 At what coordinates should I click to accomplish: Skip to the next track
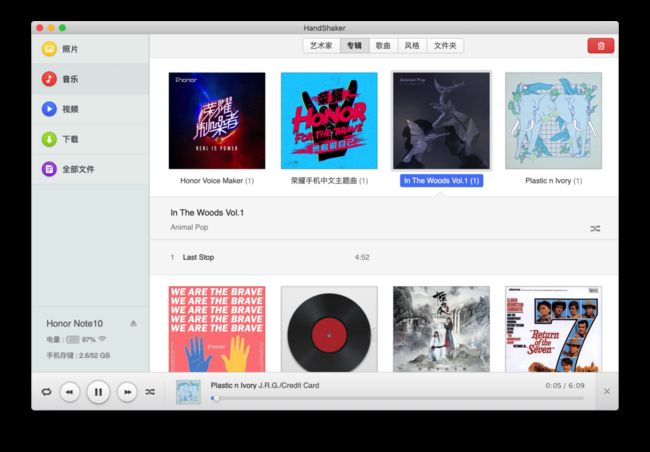pyautogui.click(x=127, y=392)
